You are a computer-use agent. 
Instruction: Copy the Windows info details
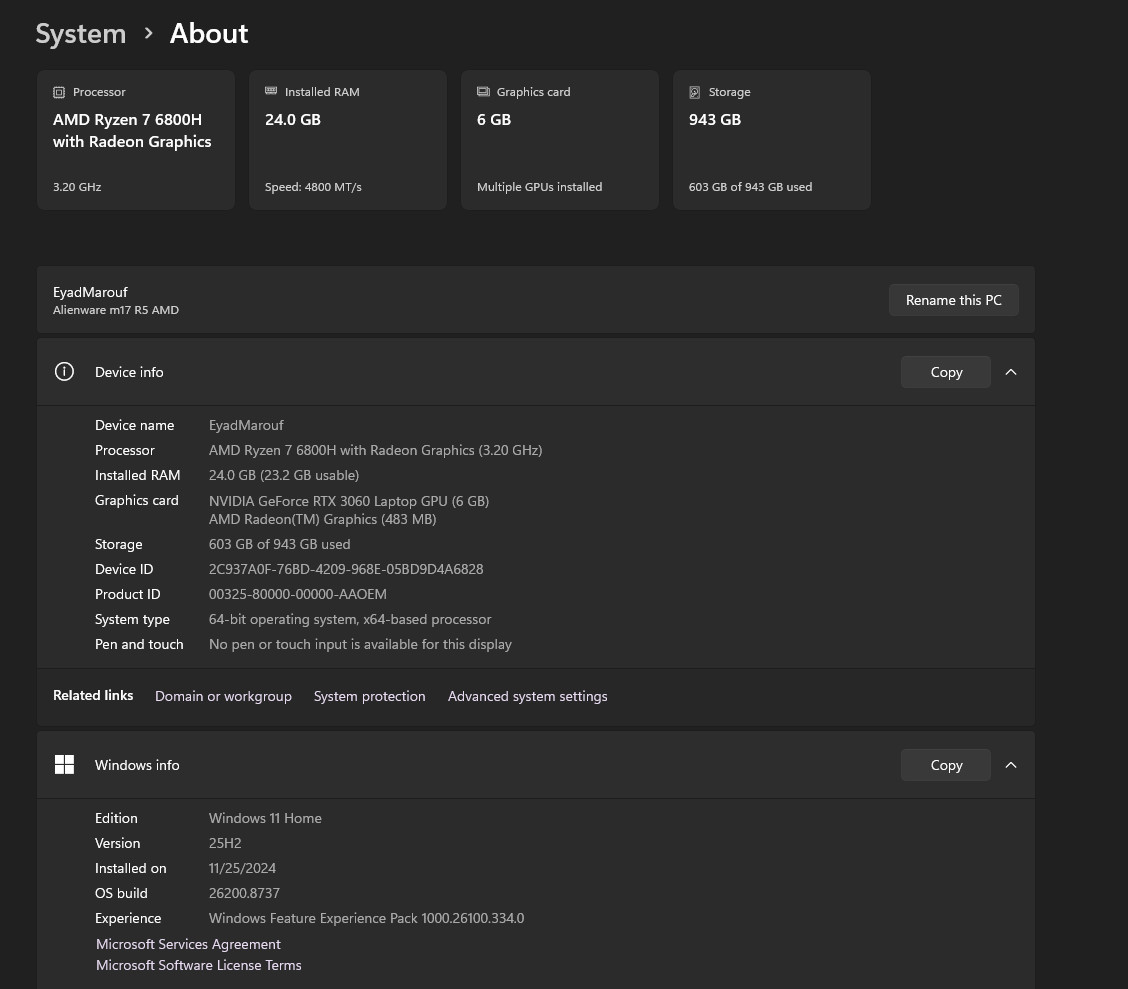click(945, 765)
